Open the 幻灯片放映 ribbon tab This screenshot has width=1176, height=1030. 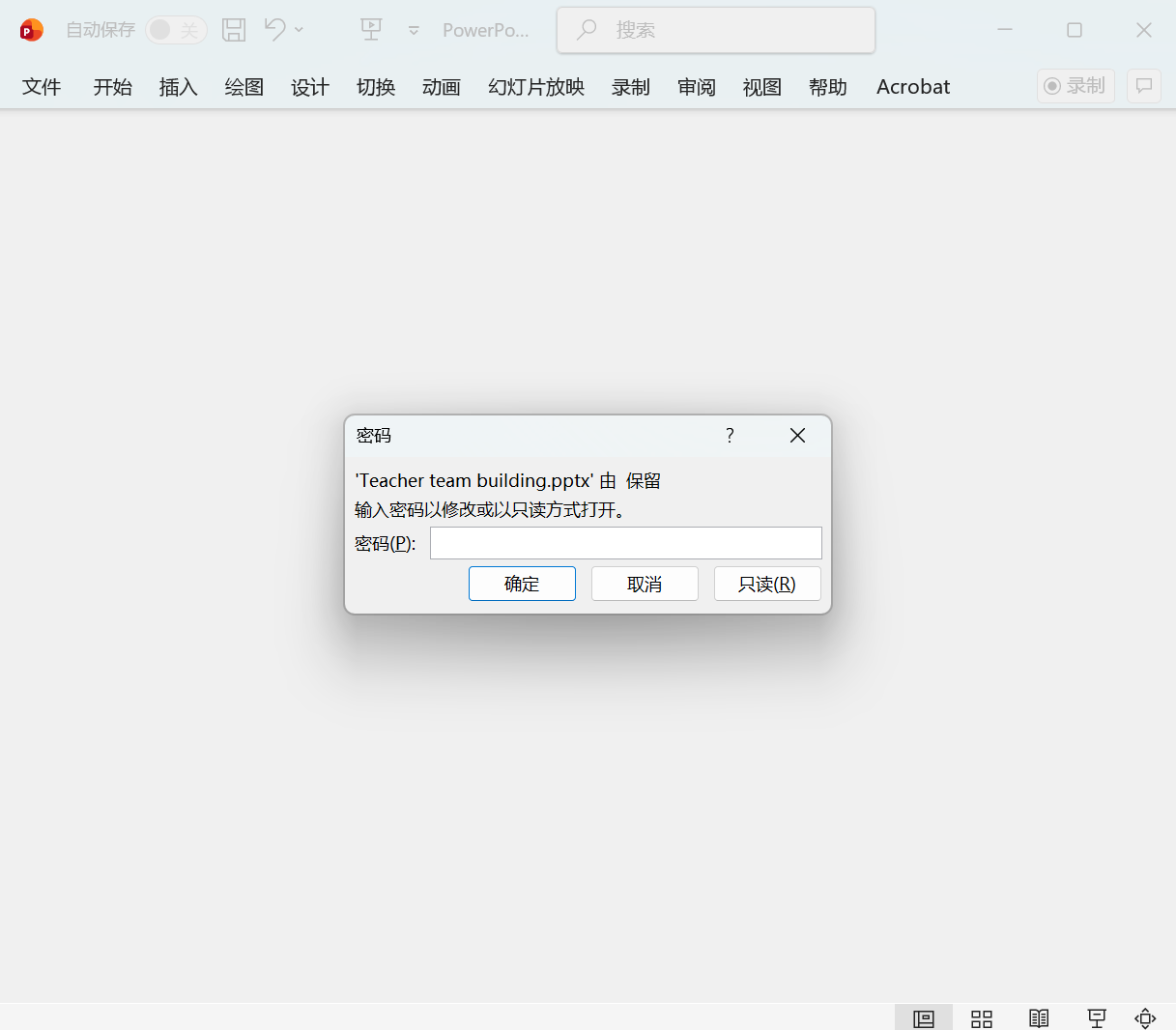(535, 86)
